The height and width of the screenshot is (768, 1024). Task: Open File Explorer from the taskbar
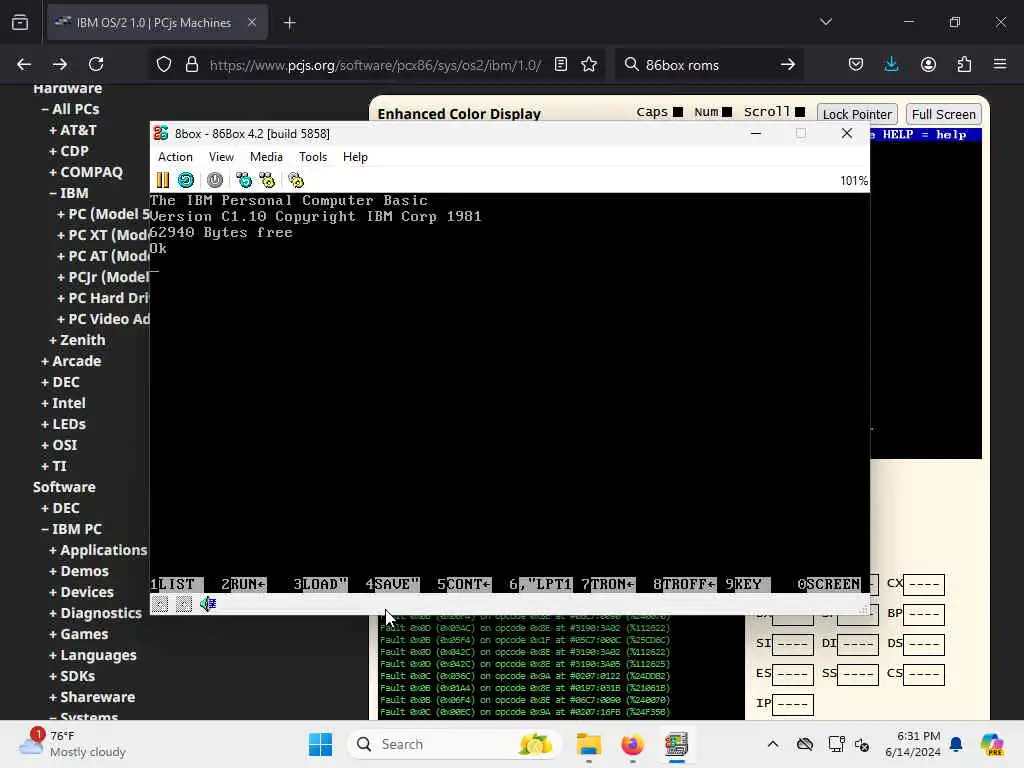click(588, 744)
